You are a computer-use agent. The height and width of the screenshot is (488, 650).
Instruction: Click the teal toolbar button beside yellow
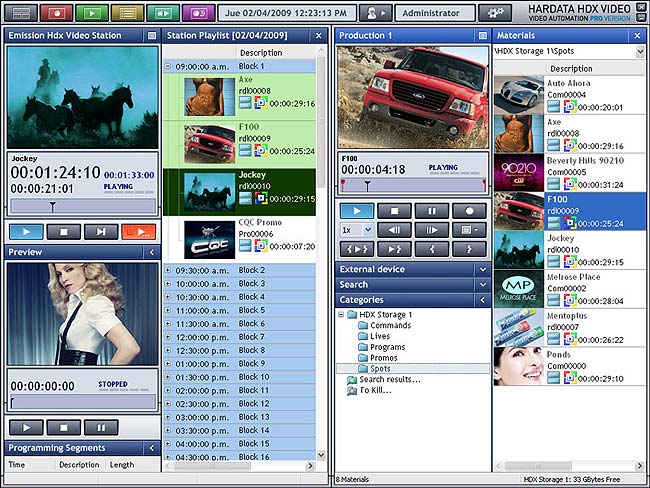[x=163, y=13]
